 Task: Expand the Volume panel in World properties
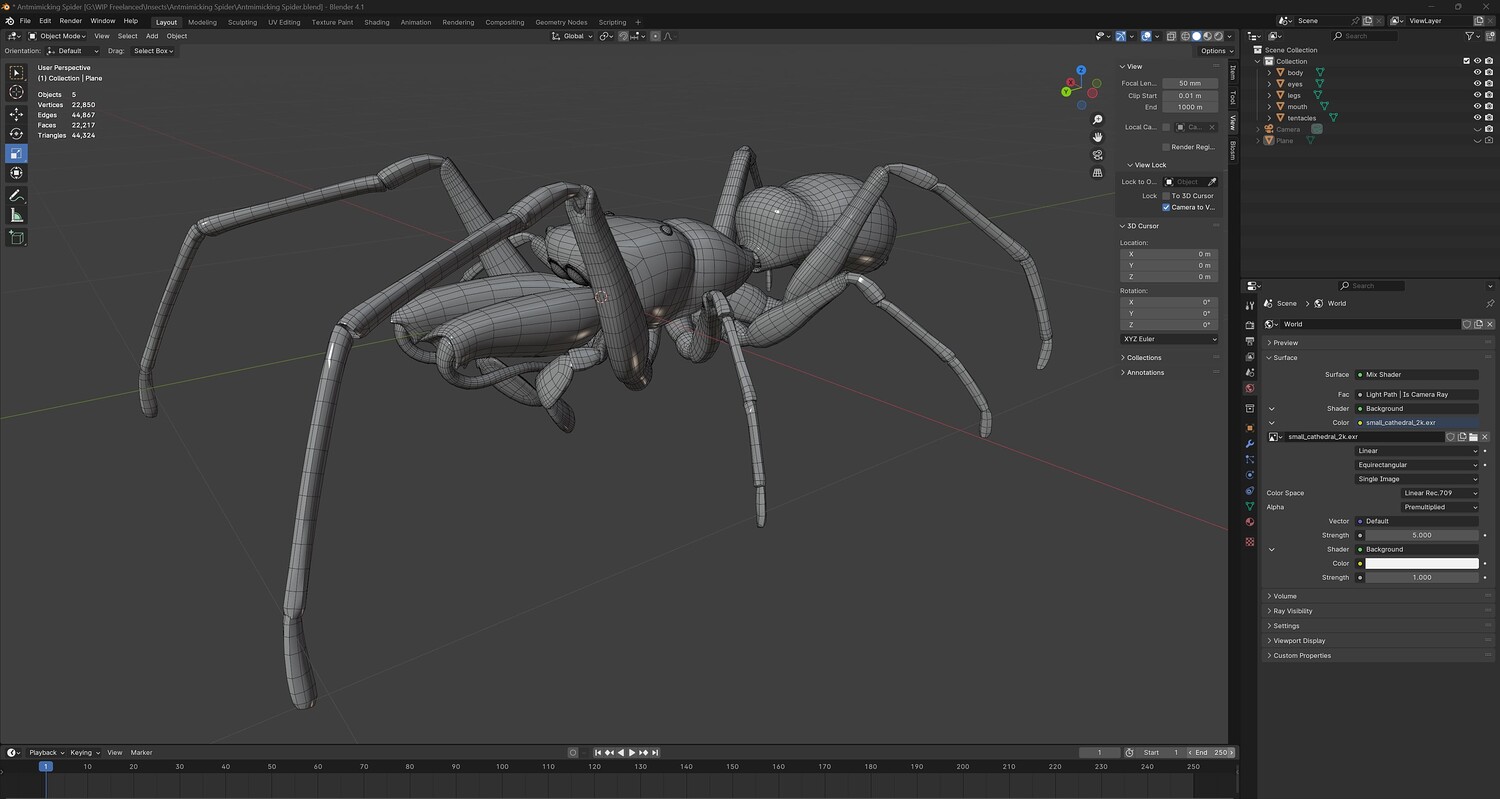tap(1285, 596)
